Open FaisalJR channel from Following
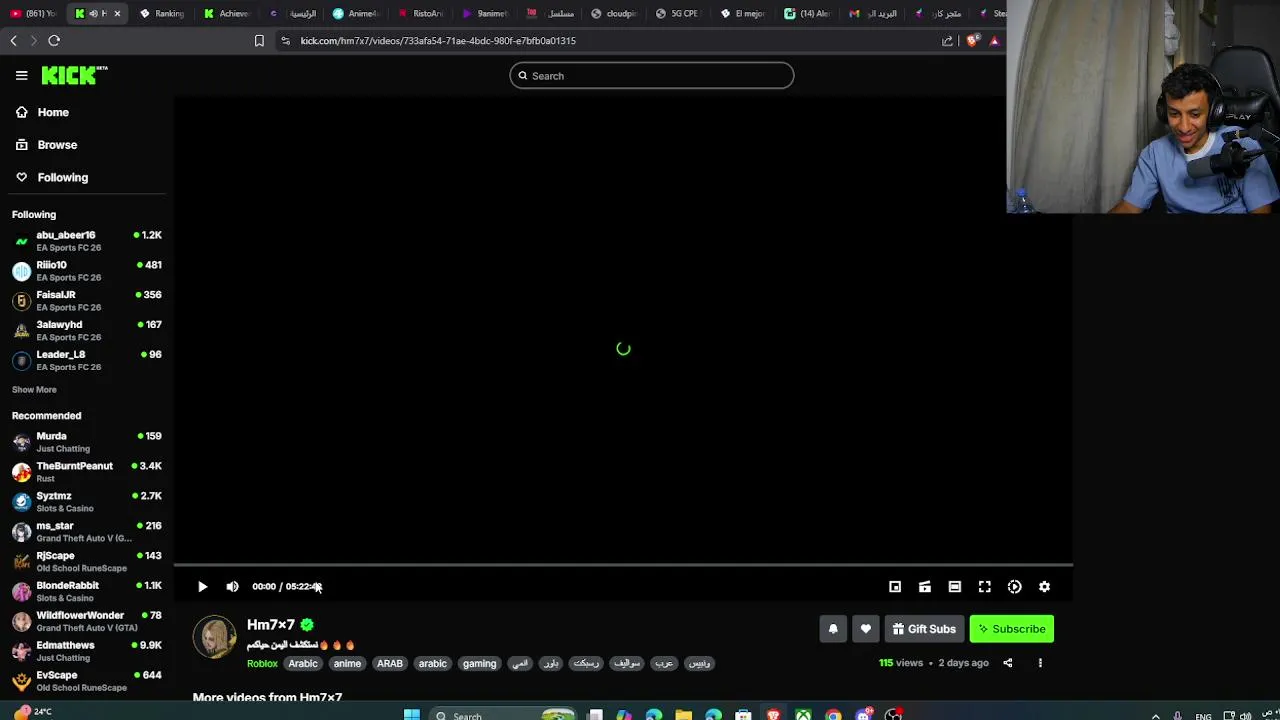 point(87,301)
